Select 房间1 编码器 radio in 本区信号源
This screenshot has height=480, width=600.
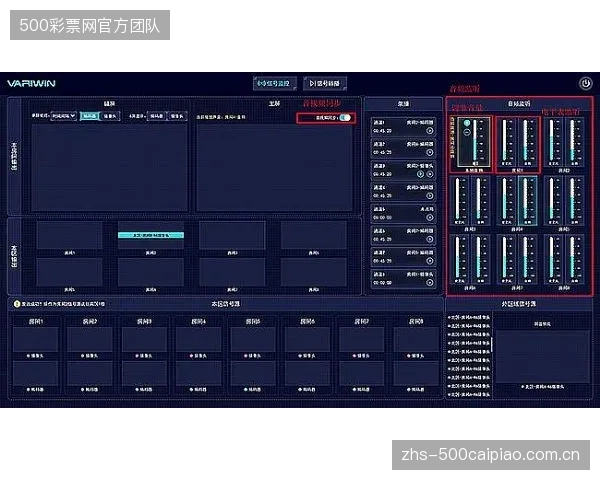[x=28, y=390]
